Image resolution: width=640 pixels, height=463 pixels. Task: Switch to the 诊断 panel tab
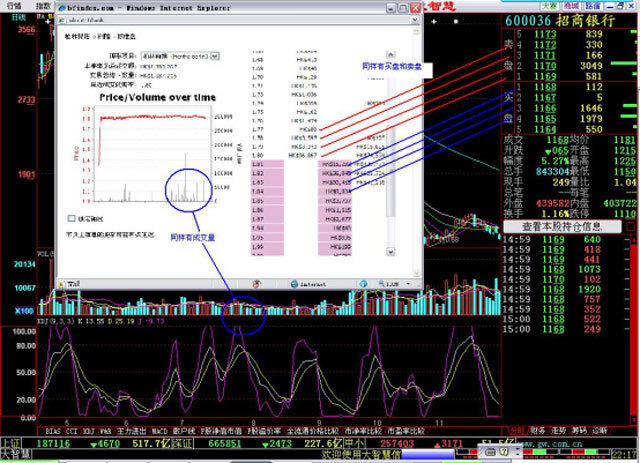599,430
